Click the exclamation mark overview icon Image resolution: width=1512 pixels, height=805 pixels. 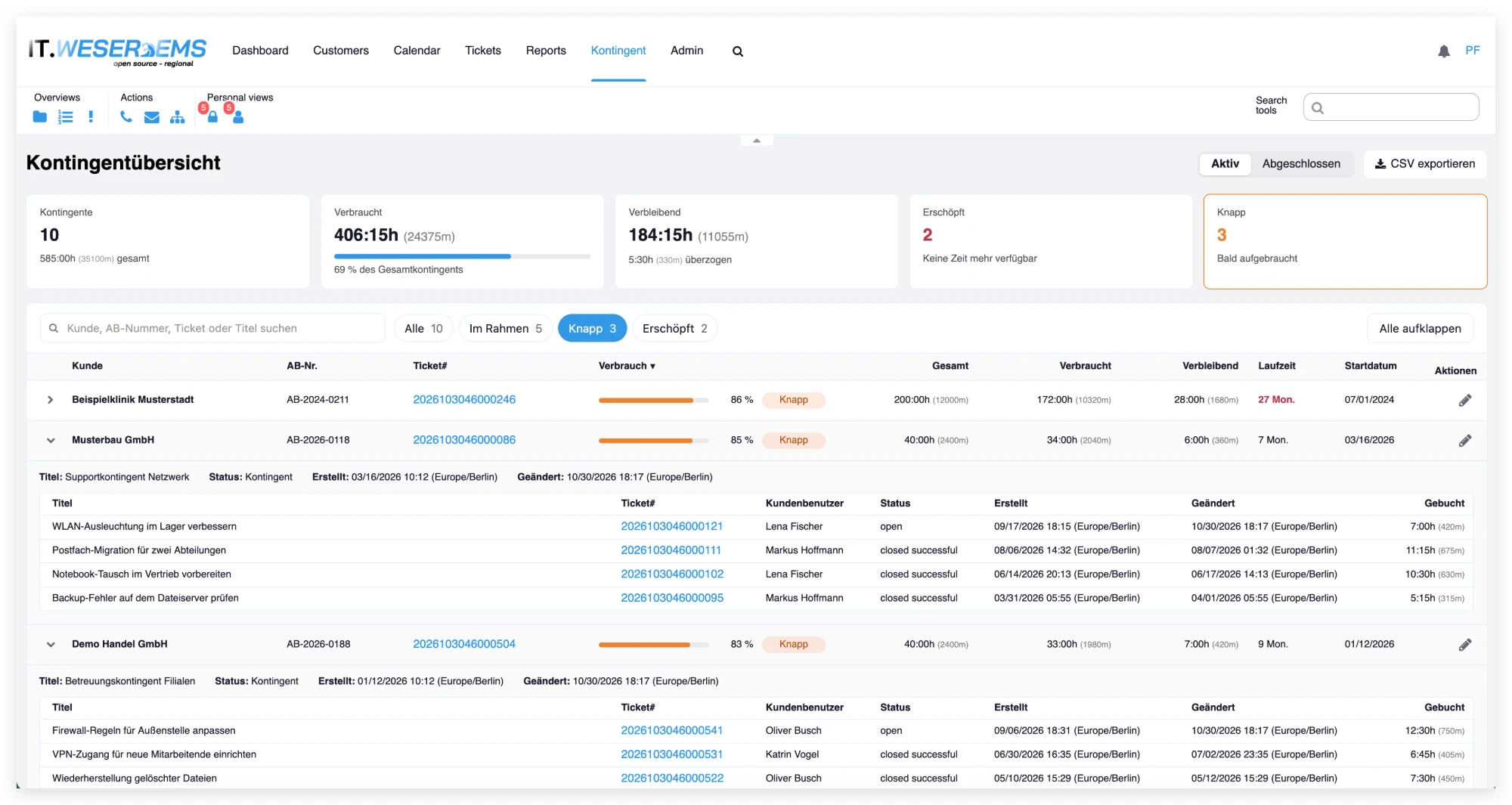click(x=91, y=117)
